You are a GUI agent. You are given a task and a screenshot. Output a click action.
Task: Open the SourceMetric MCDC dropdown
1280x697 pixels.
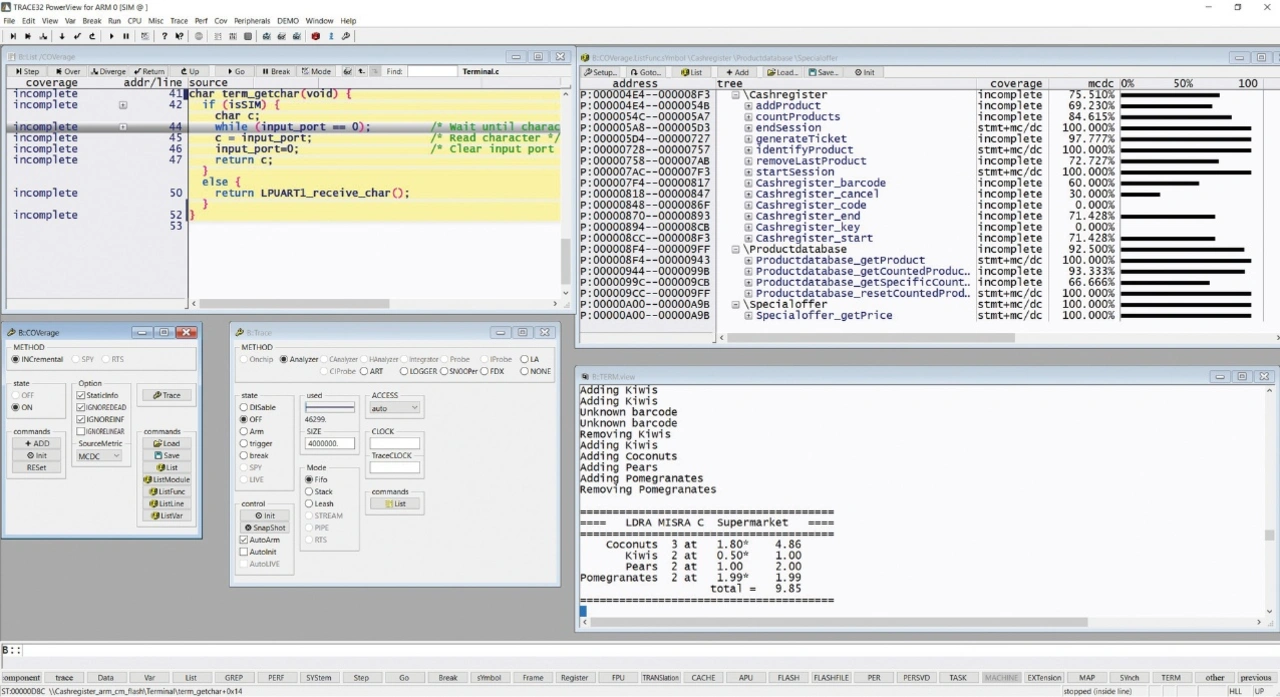(100, 456)
